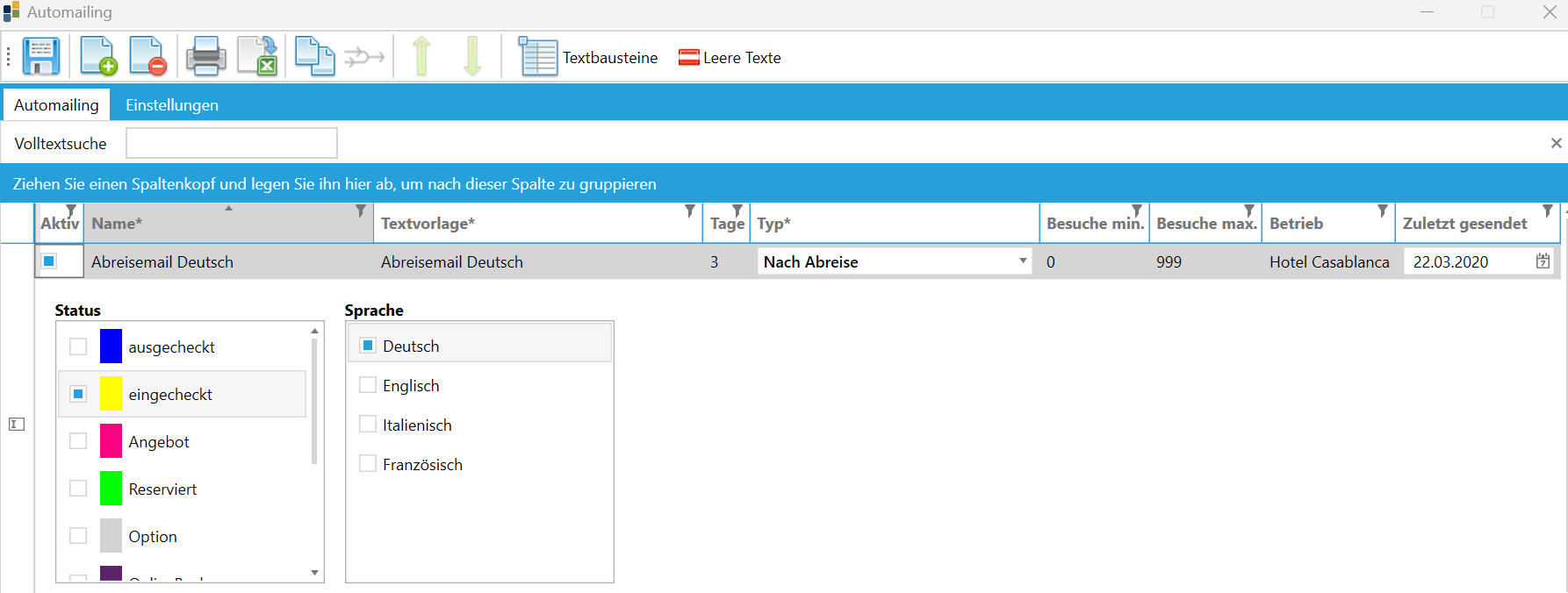Screen dimensions: 1568x593
Task: Click into the Volltextsuche search field
Action: coord(232,143)
